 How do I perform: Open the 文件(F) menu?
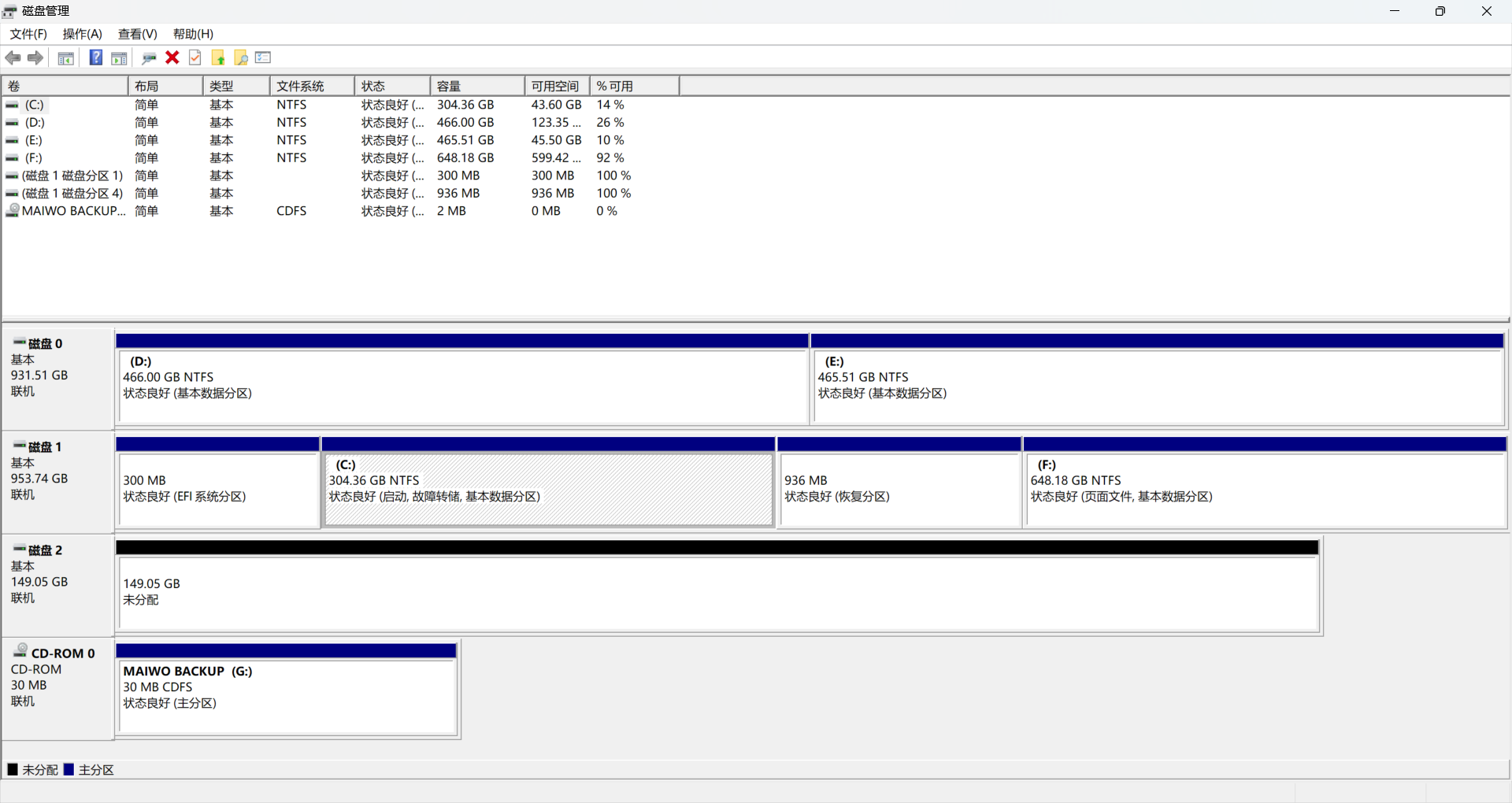pyautogui.click(x=28, y=34)
